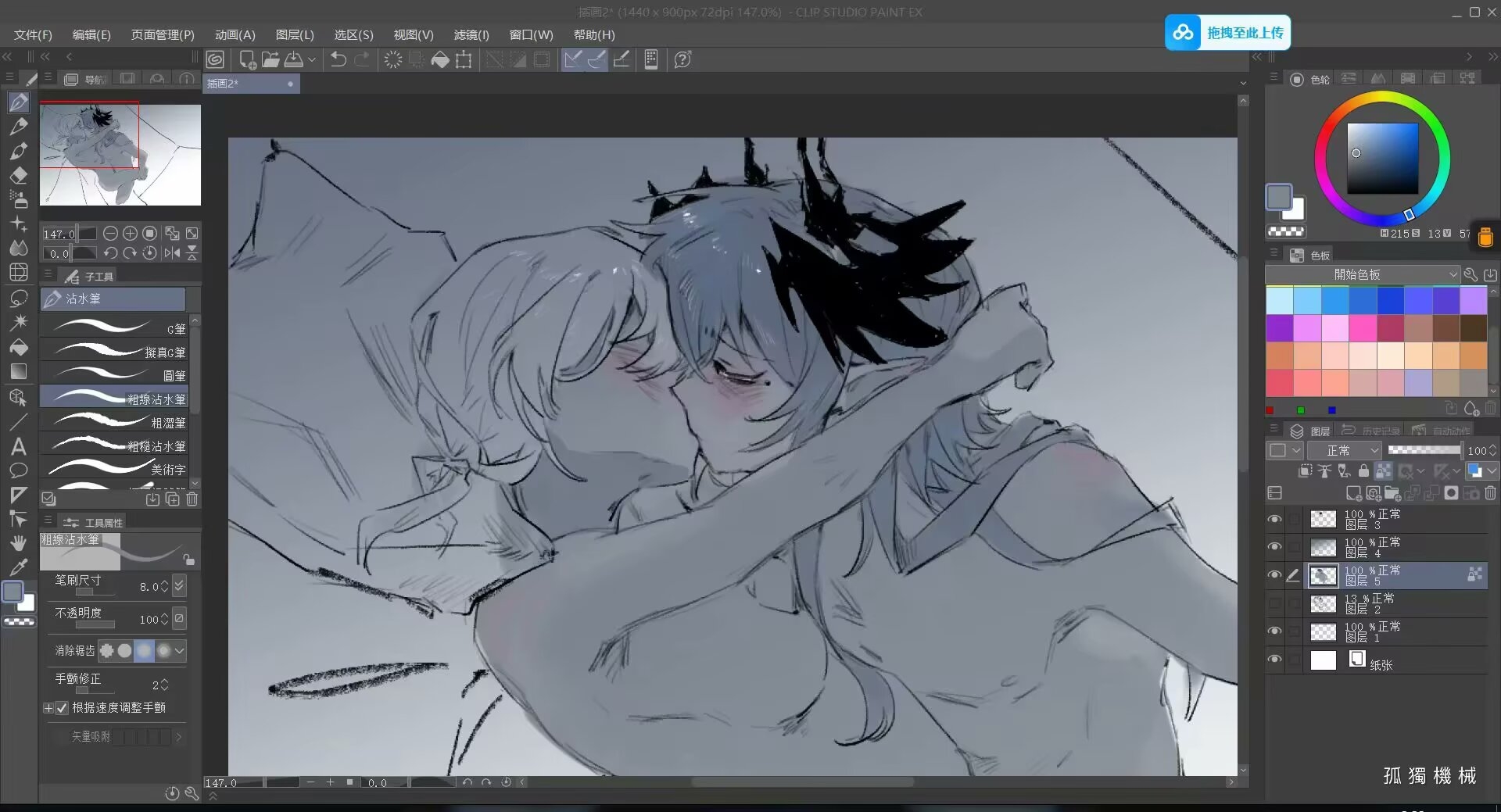The image size is (1501, 812).
Task: Zoom in using Navigator plus icon
Action: (130, 233)
